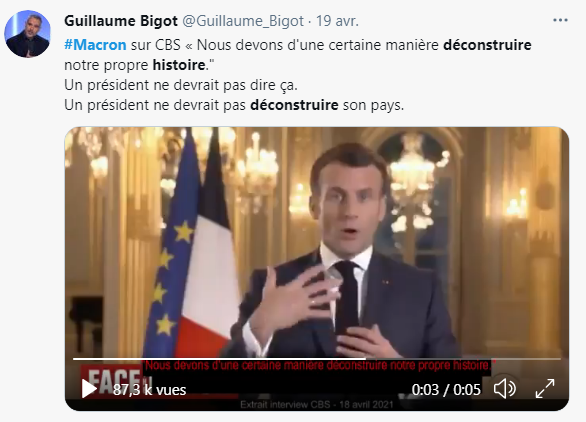Click the European flag in the video

pyautogui.click(x=170, y=254)
